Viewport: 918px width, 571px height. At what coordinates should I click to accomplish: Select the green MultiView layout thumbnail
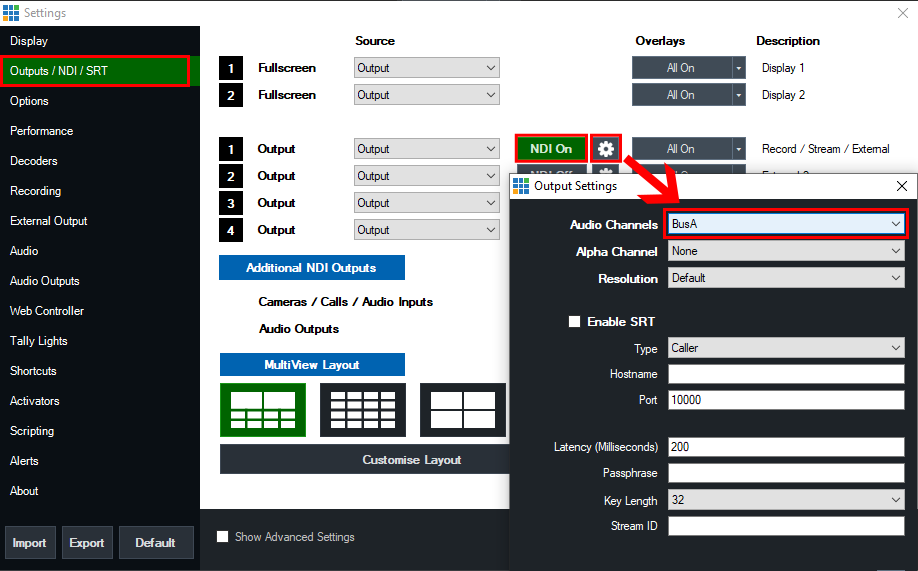[x=263, y=410]
